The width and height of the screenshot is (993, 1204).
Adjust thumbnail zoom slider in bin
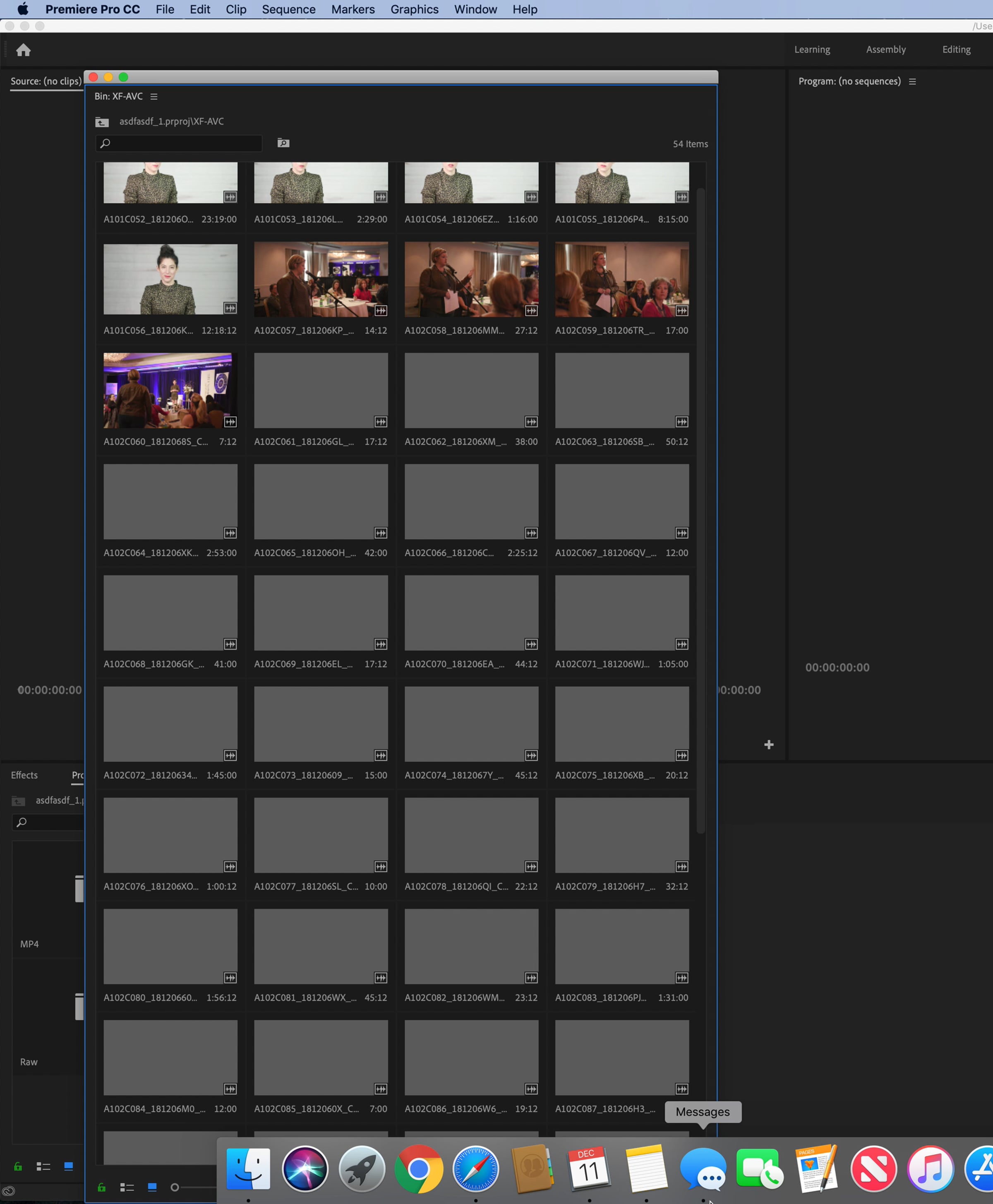click(x=175, y=1187)
